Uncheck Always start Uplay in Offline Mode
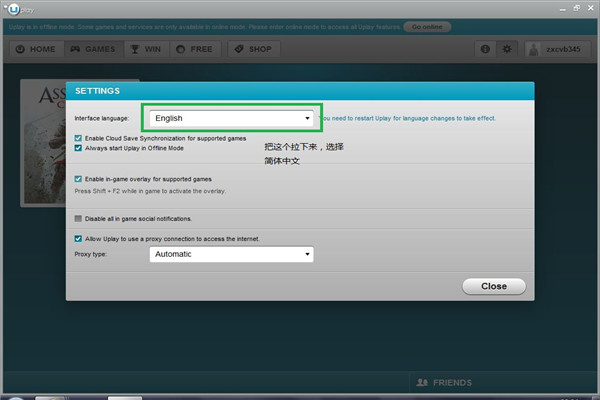 click(x=78, y=148)
